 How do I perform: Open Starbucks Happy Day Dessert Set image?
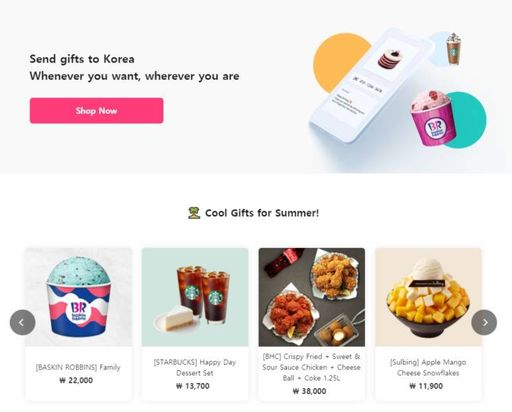point(195,297)
